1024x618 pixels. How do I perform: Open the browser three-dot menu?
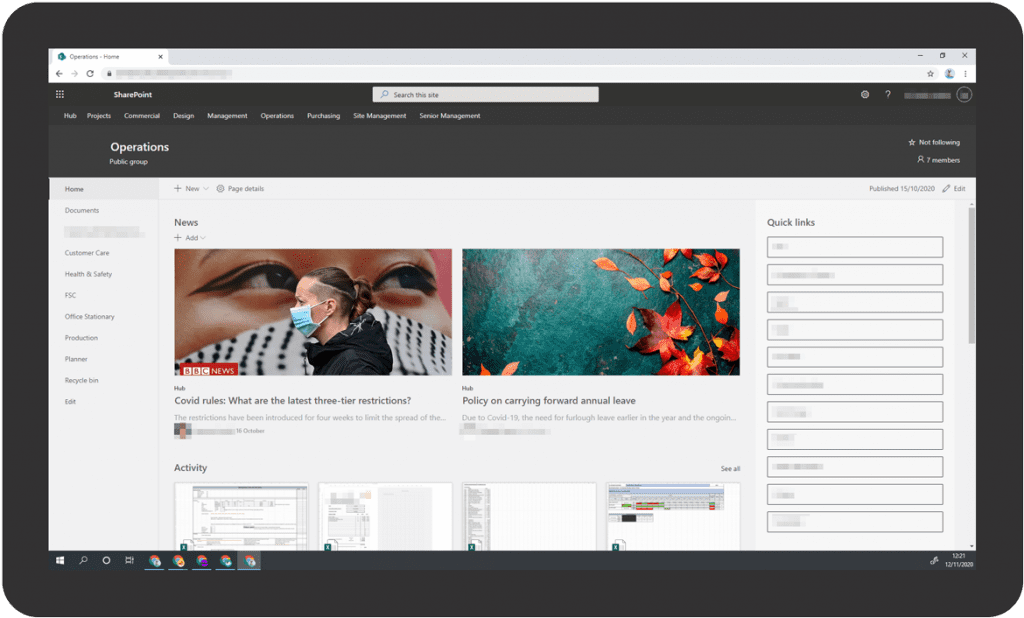point(963,73)
